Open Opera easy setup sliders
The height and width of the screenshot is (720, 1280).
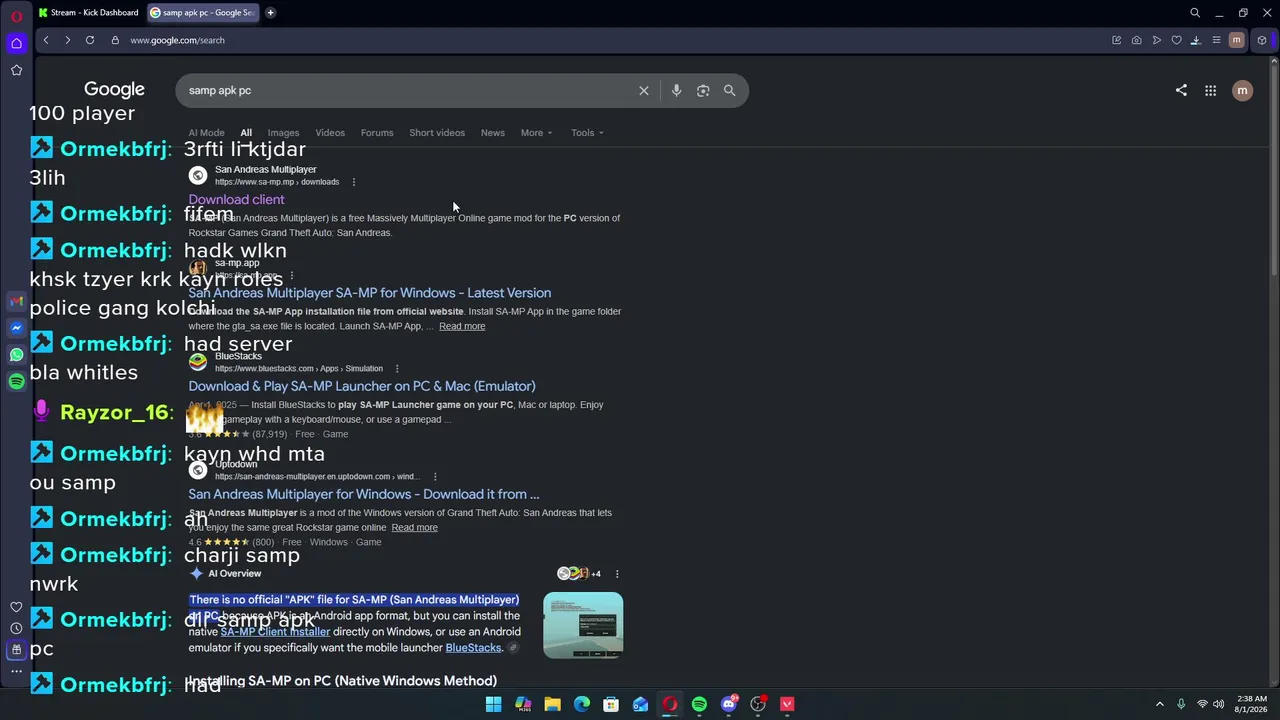(x=1216, y=40)
